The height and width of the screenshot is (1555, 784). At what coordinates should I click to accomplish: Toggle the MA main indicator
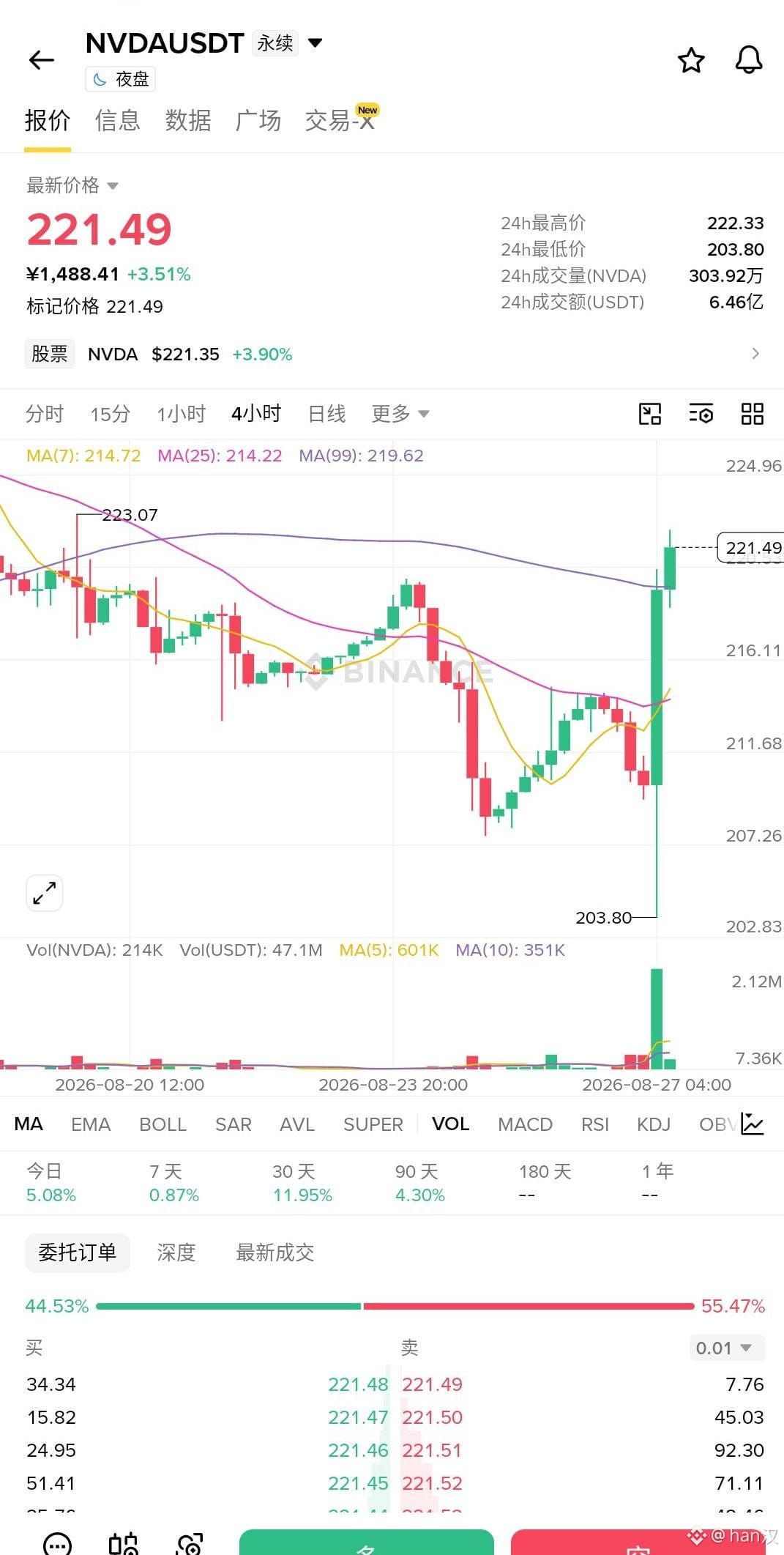(29, 1124)
